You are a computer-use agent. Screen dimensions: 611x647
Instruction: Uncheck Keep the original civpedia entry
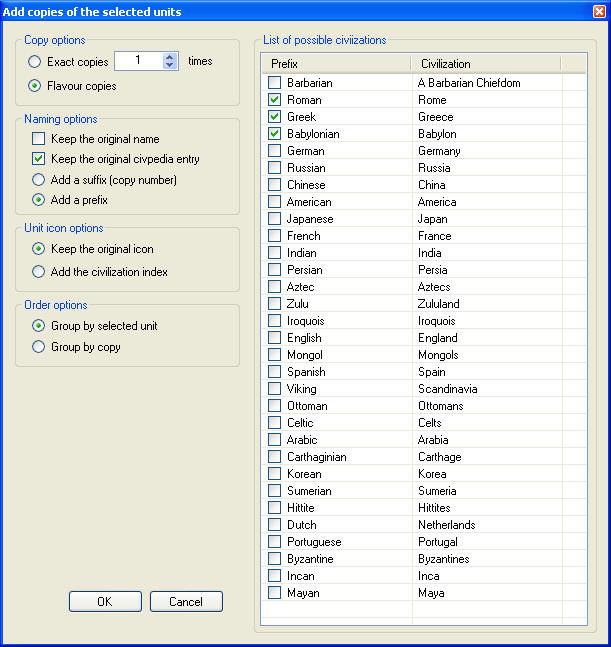pos(38,159)
